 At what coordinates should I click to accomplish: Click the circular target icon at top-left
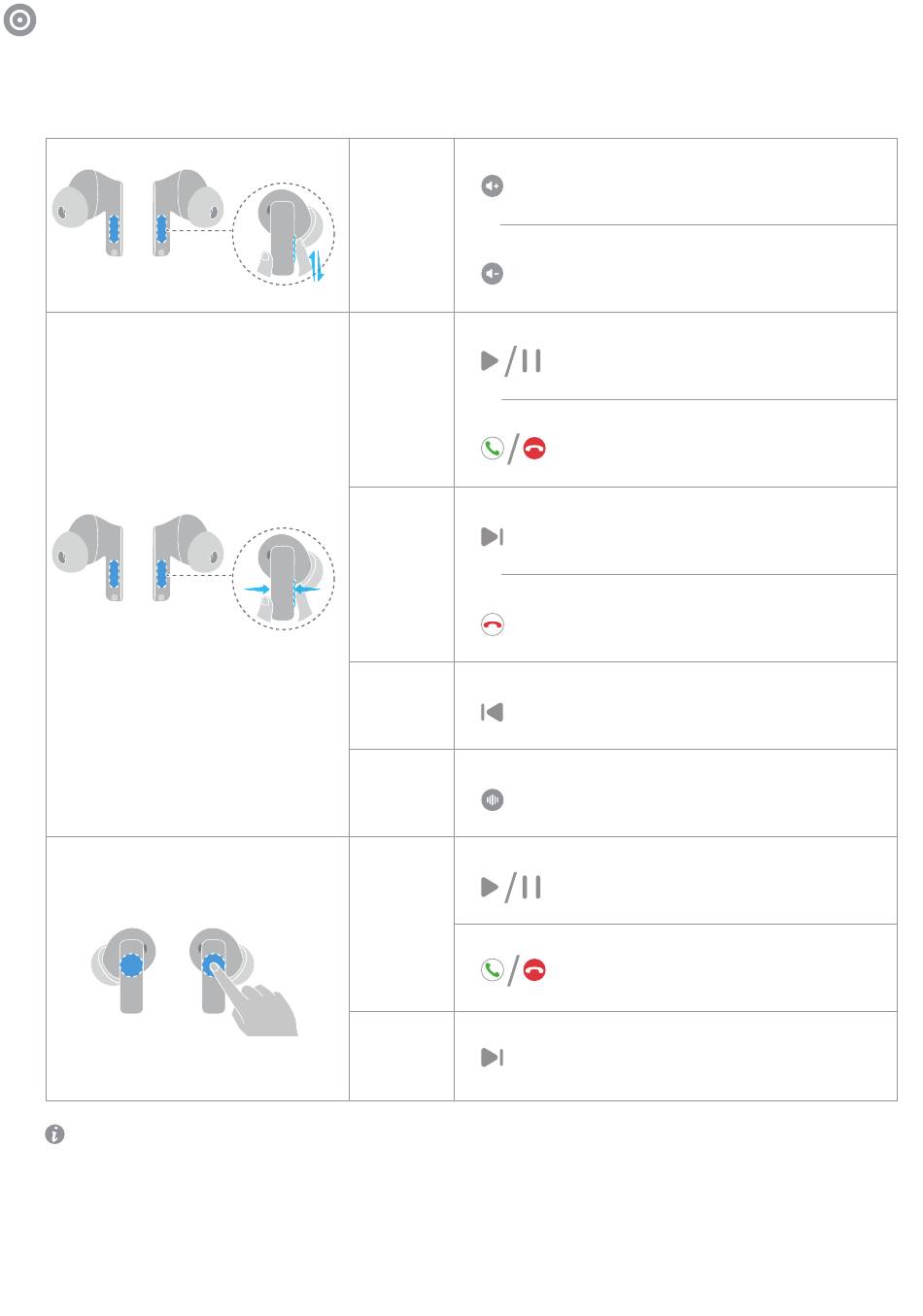(x=20, y=21)
